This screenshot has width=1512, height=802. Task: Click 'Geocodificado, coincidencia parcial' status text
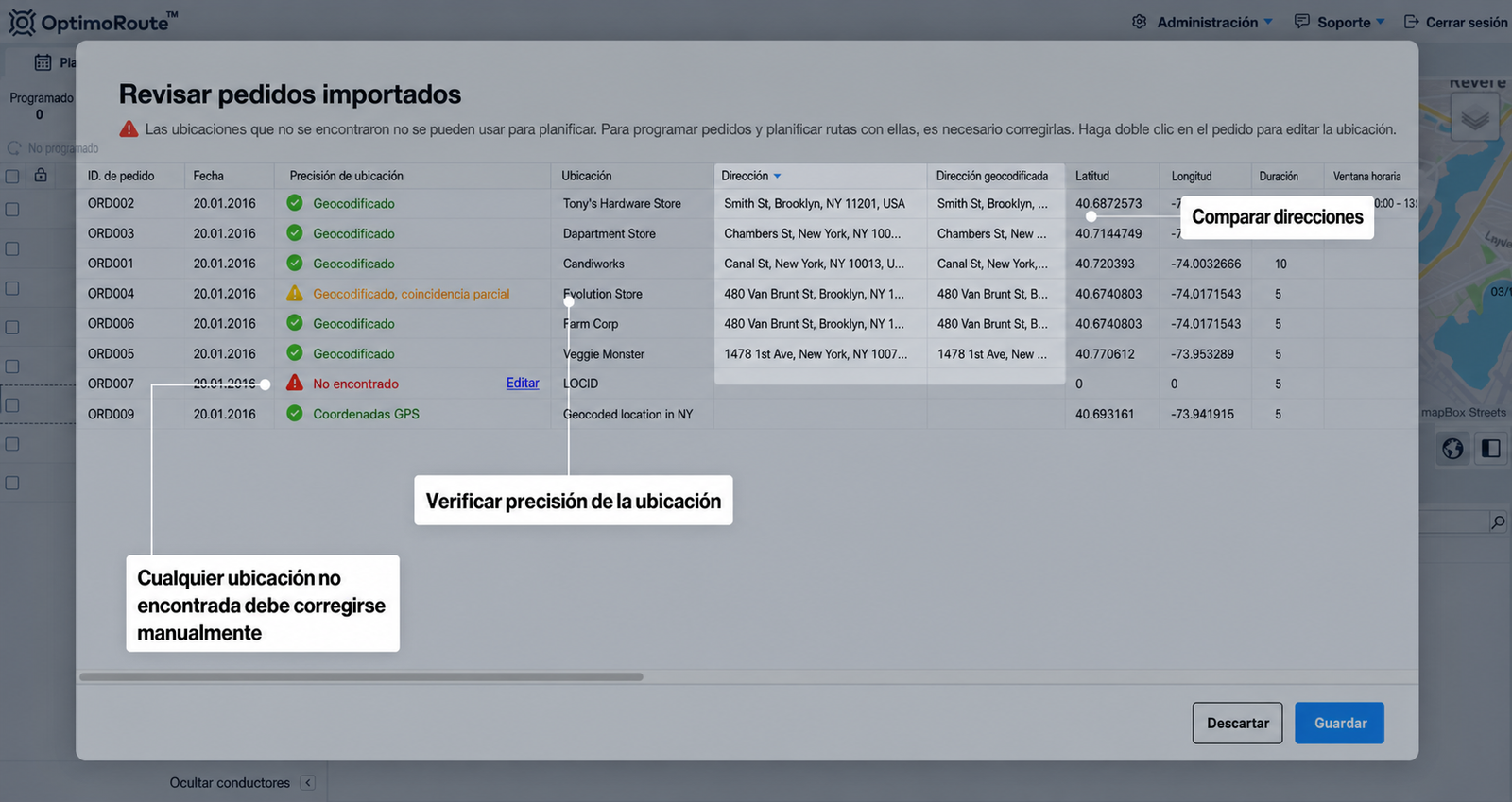coord(411,294)
